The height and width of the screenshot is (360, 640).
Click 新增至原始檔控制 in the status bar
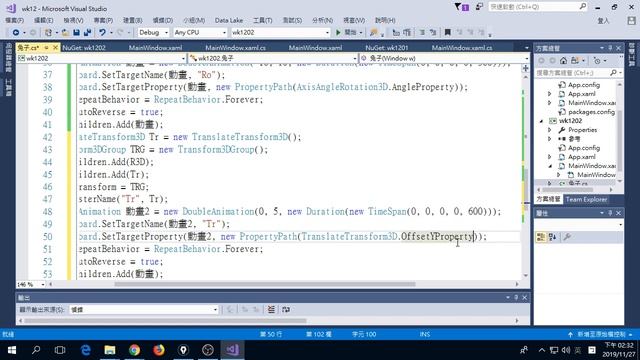coord(601,334)
